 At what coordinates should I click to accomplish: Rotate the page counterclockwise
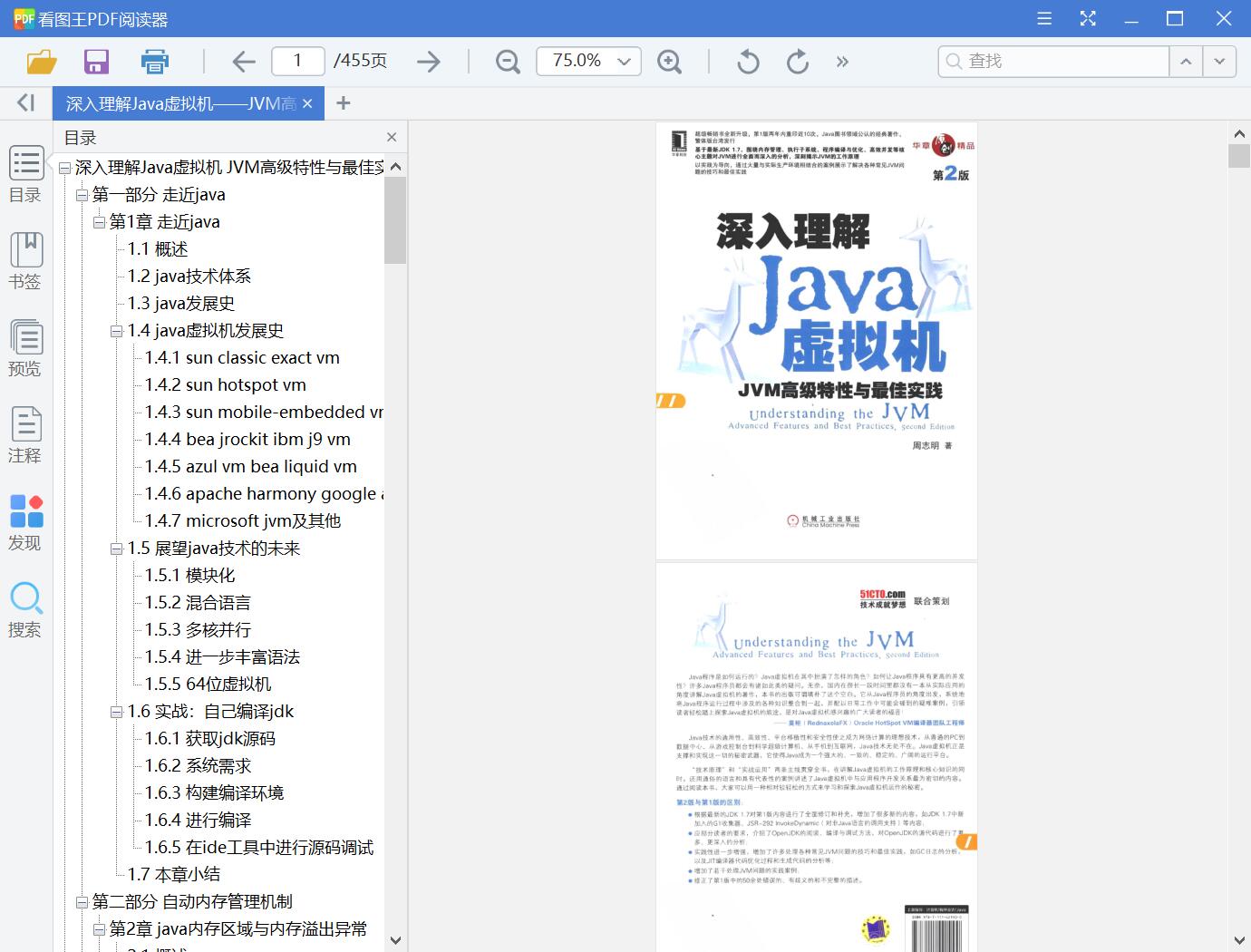pyautogui.click(x=748, y=61)
